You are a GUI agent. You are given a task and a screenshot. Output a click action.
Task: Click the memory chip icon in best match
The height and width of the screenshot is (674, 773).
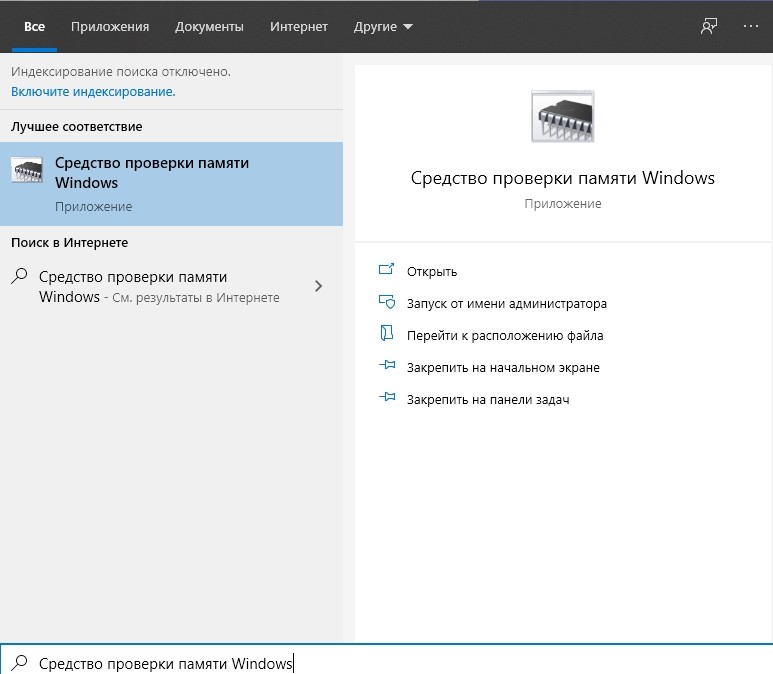pyautogui.click(x=27, y=170)
